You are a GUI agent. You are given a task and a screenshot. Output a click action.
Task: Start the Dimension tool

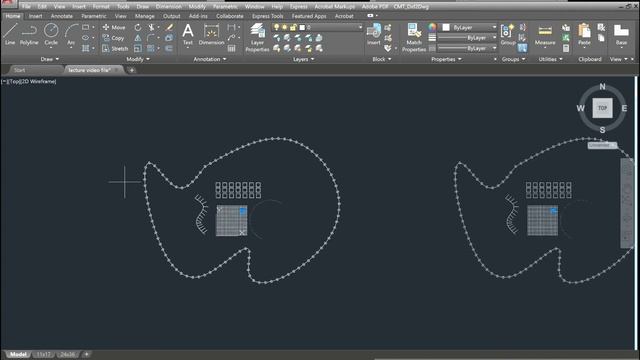tap(211, 34)
